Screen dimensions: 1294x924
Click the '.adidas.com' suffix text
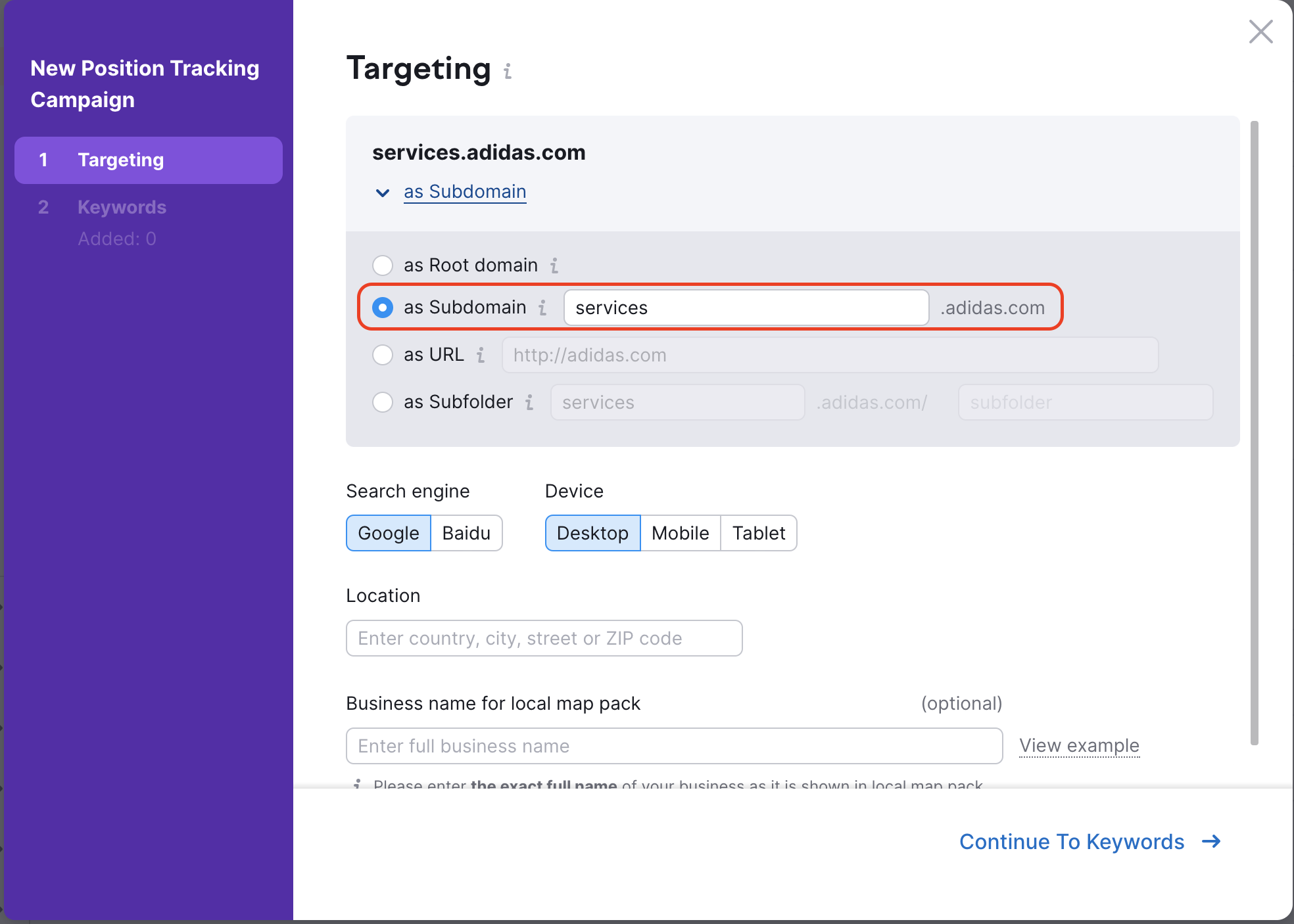coord(992,308)
